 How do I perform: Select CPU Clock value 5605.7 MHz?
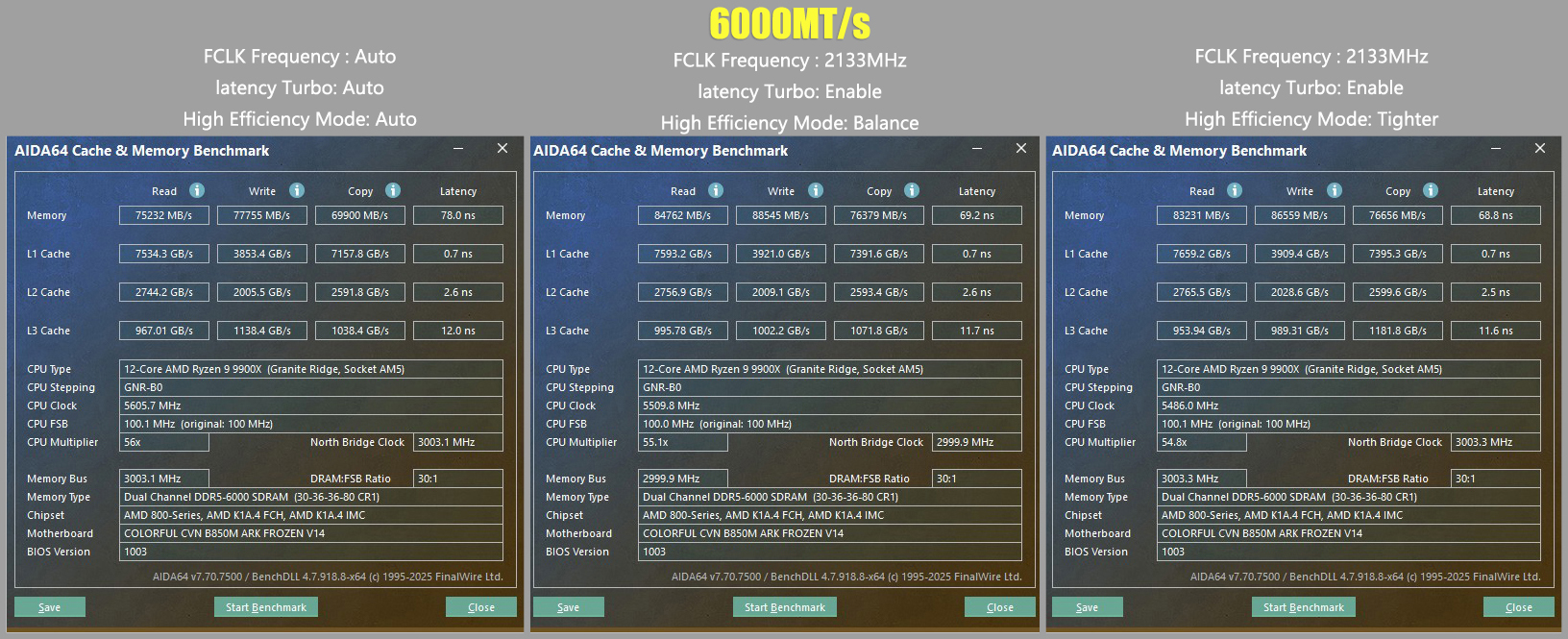click(311, 406)
